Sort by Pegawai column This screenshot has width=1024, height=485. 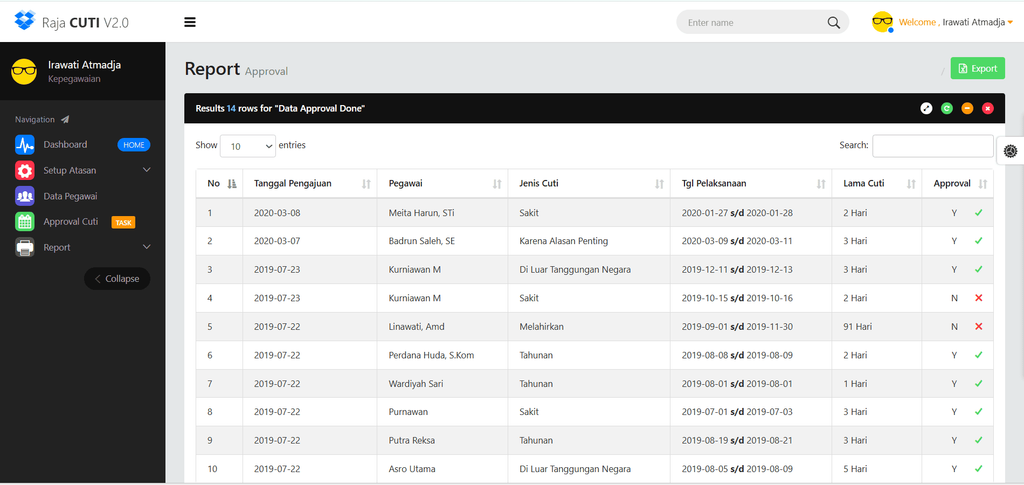[x=443, y=184]
